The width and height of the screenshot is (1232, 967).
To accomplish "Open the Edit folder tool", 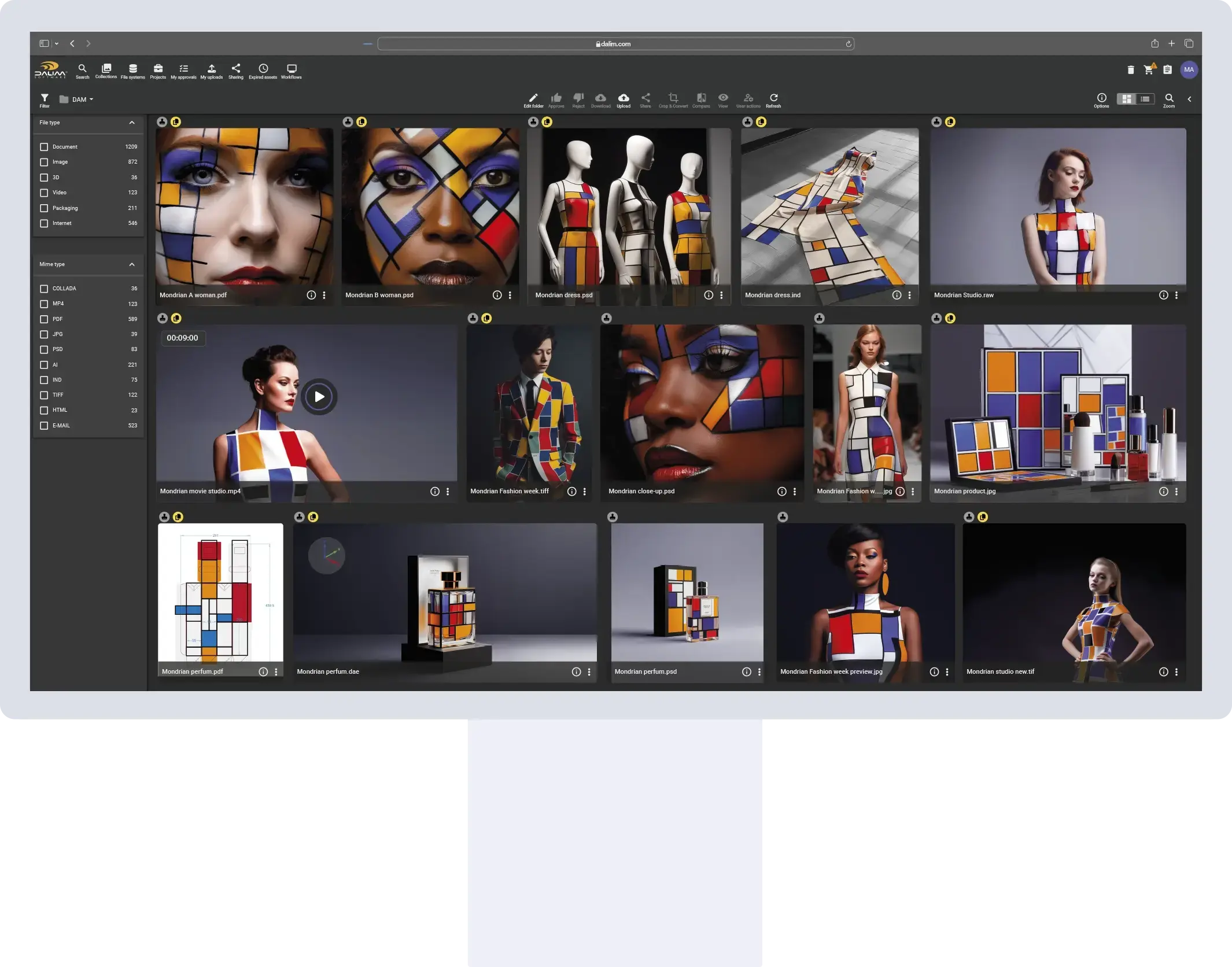I will tap(533, 98).
